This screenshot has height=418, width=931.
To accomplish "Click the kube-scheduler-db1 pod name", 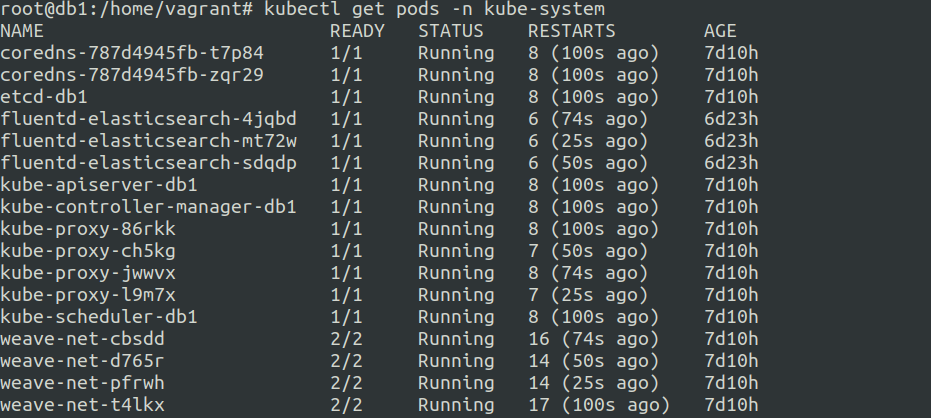I will pos(99,317).
